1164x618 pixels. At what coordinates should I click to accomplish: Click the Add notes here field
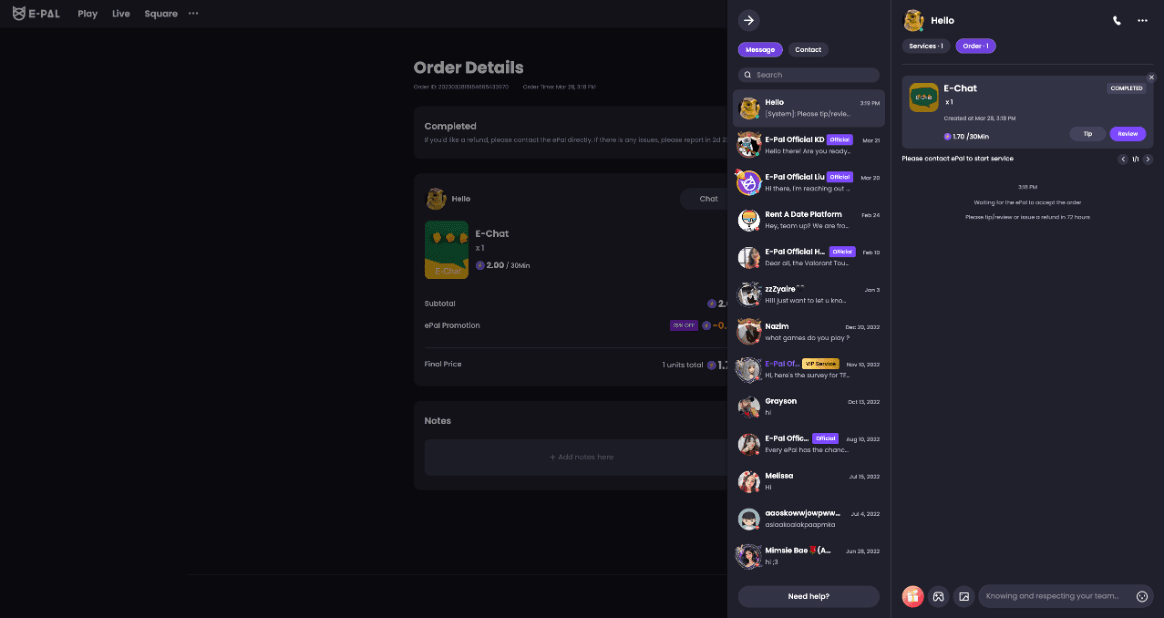(x=581, y=457)
